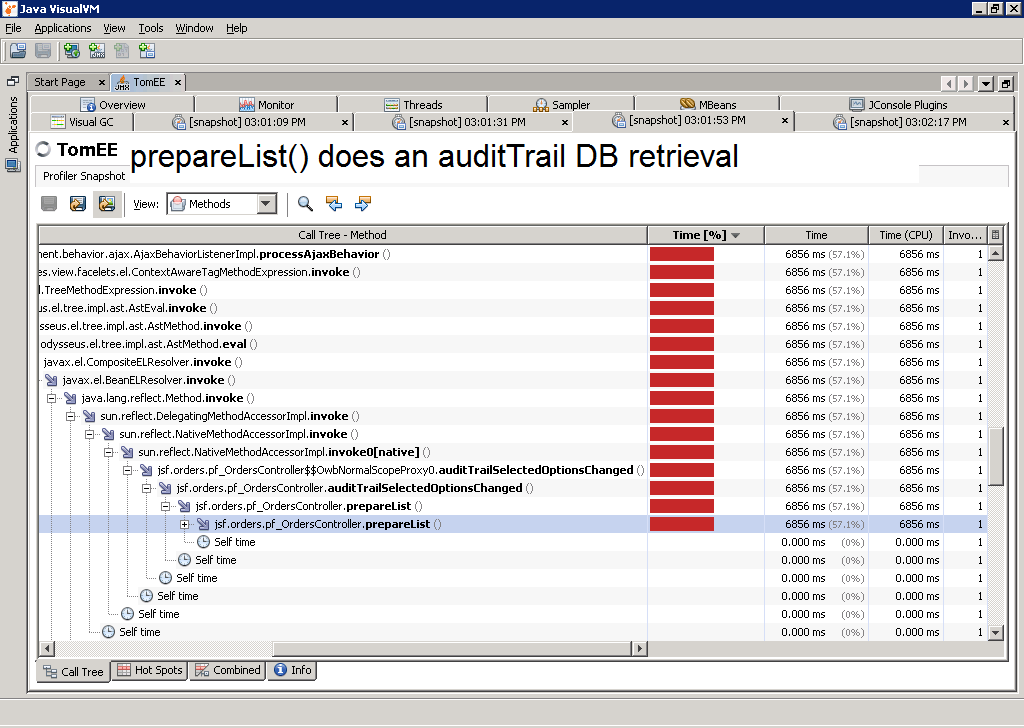Click vertical scrollbar down arrow

995,632
